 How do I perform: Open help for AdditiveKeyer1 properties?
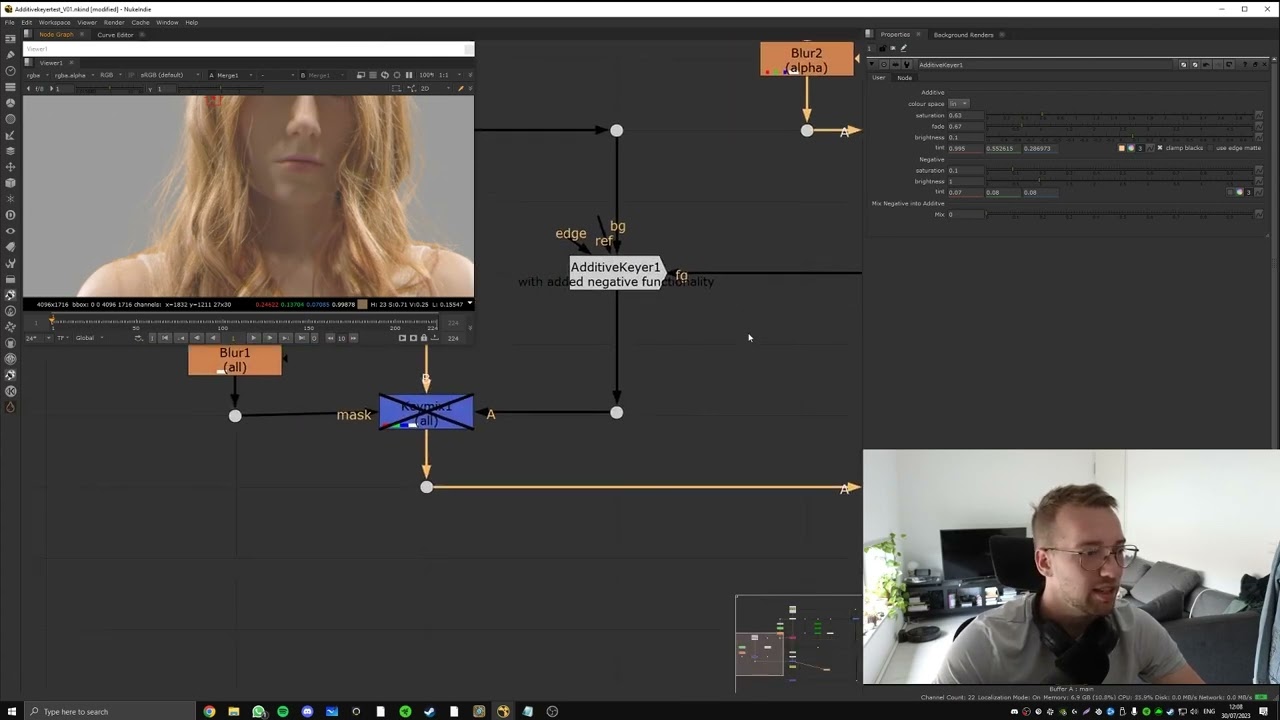click(1245, 64)
